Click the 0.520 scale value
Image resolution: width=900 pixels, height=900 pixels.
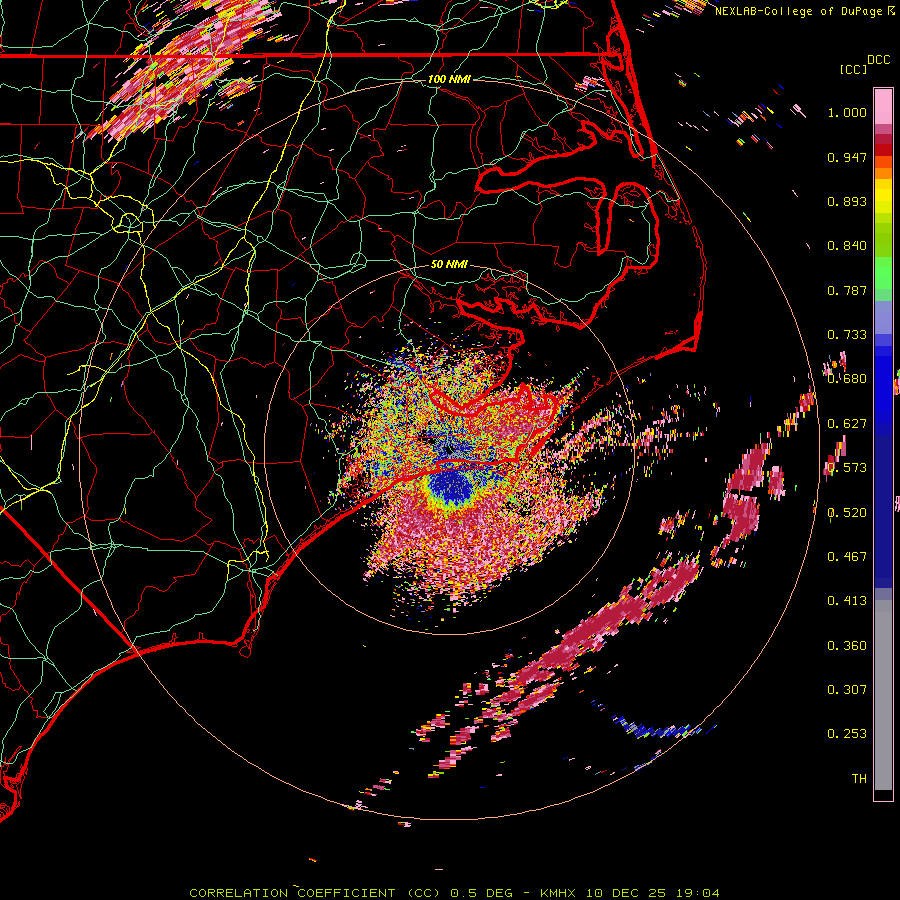(847, 513)
